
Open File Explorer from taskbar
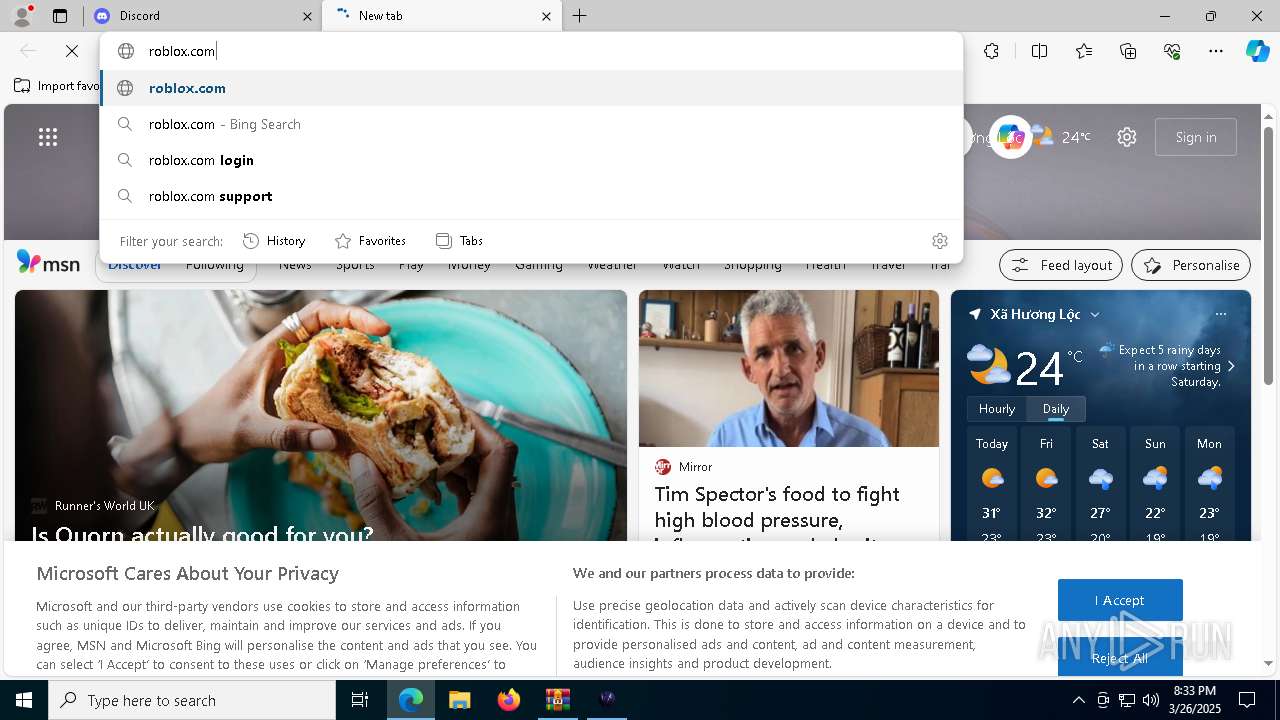point(459,700)
